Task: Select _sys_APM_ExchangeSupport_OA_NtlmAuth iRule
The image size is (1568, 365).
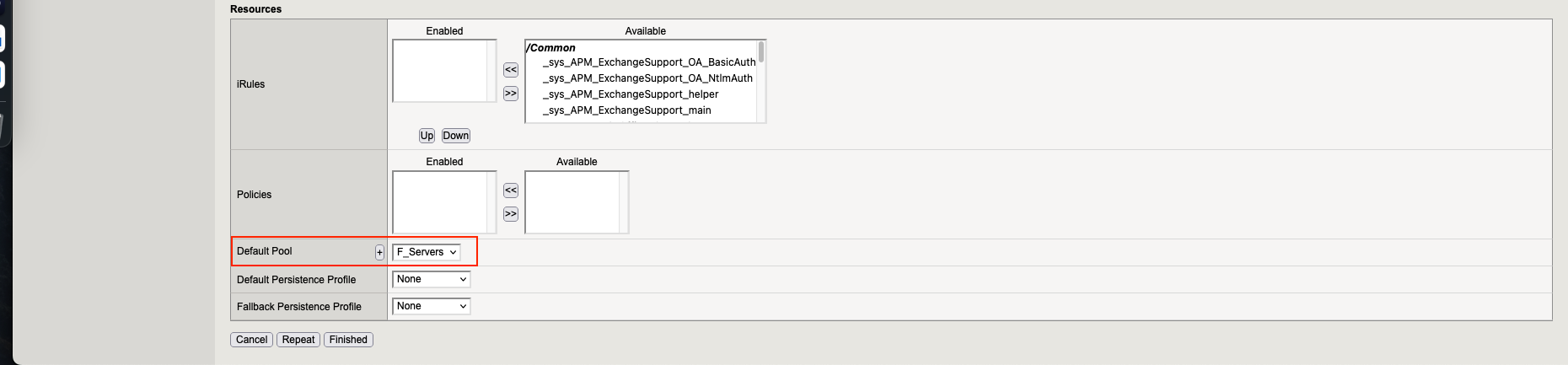Action: (647, 78)
